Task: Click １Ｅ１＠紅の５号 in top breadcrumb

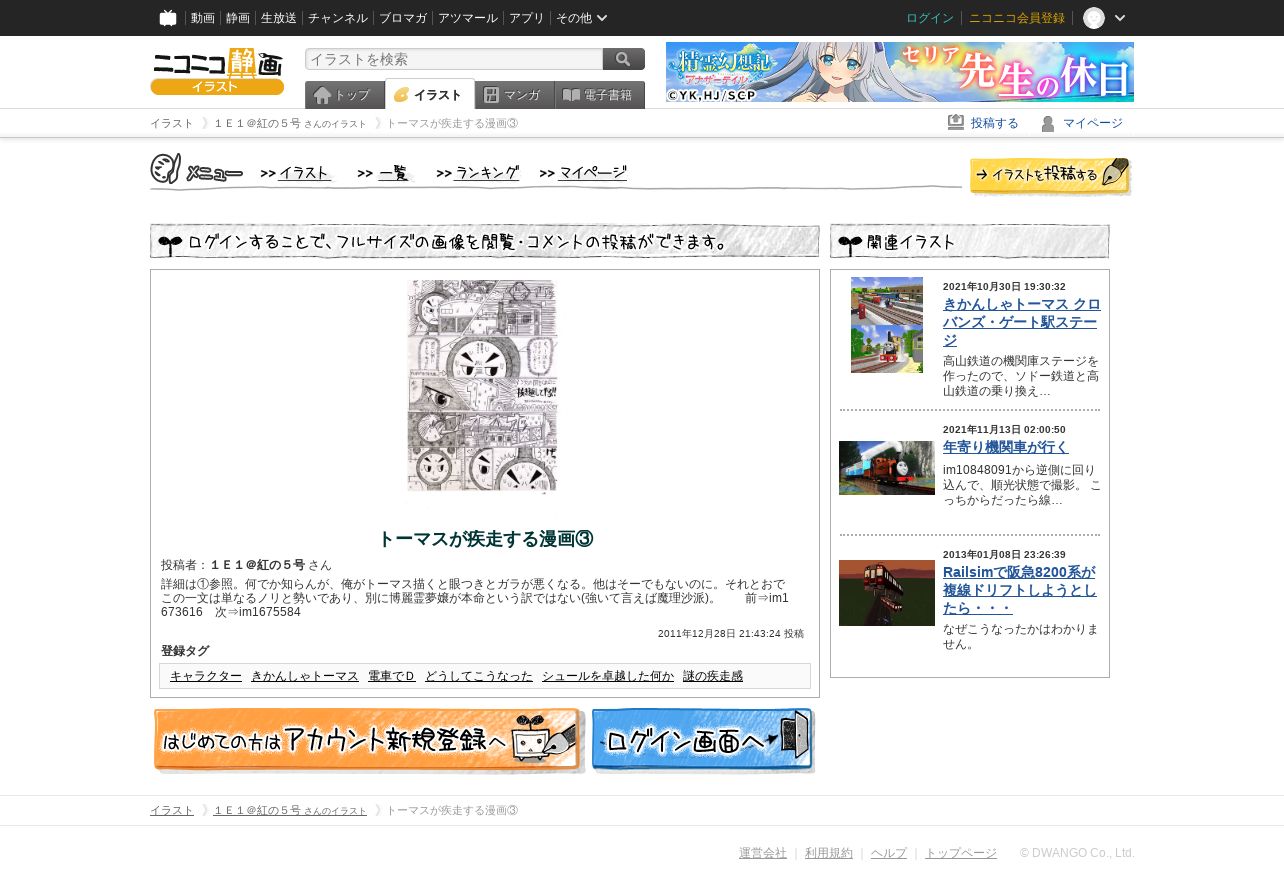Action: [257, 123]
